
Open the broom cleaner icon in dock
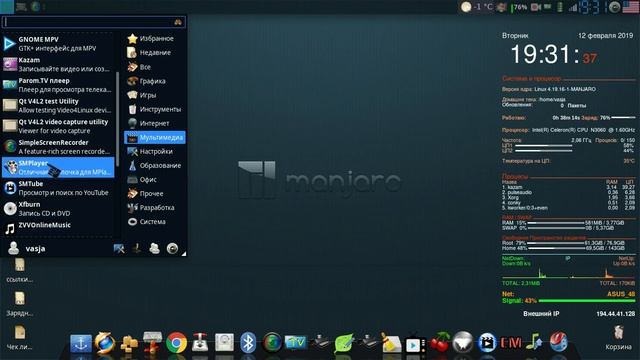(391, 343)
